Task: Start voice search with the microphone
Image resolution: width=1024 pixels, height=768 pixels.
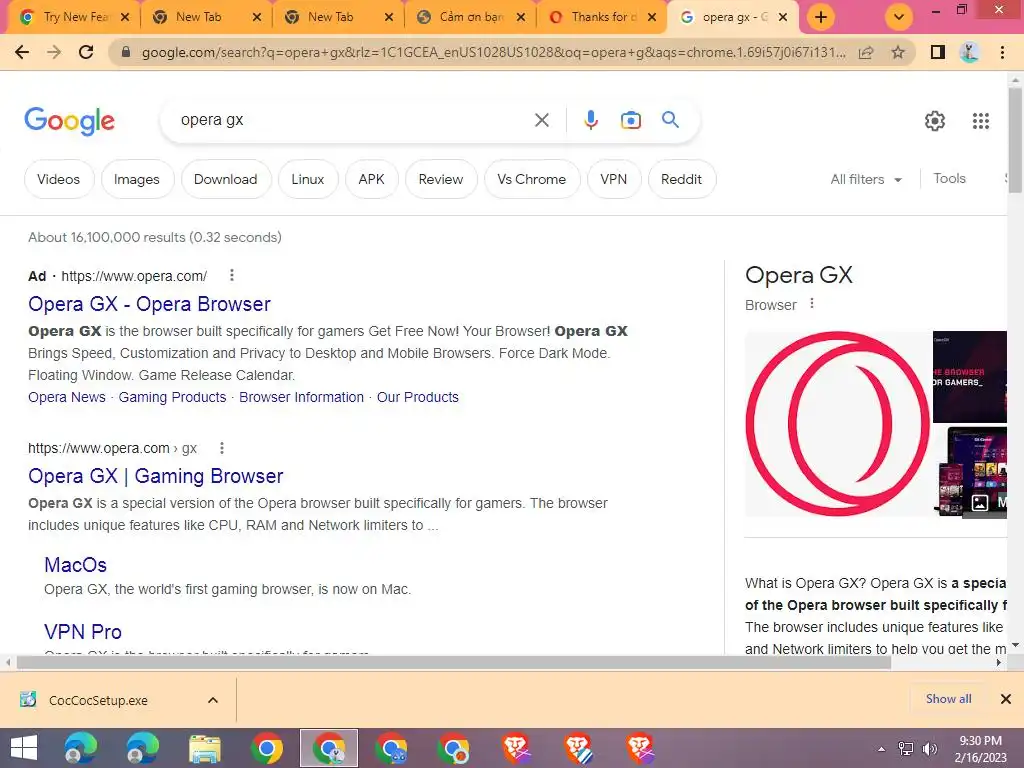Action: pyautogui.click(x=590, y=120)
